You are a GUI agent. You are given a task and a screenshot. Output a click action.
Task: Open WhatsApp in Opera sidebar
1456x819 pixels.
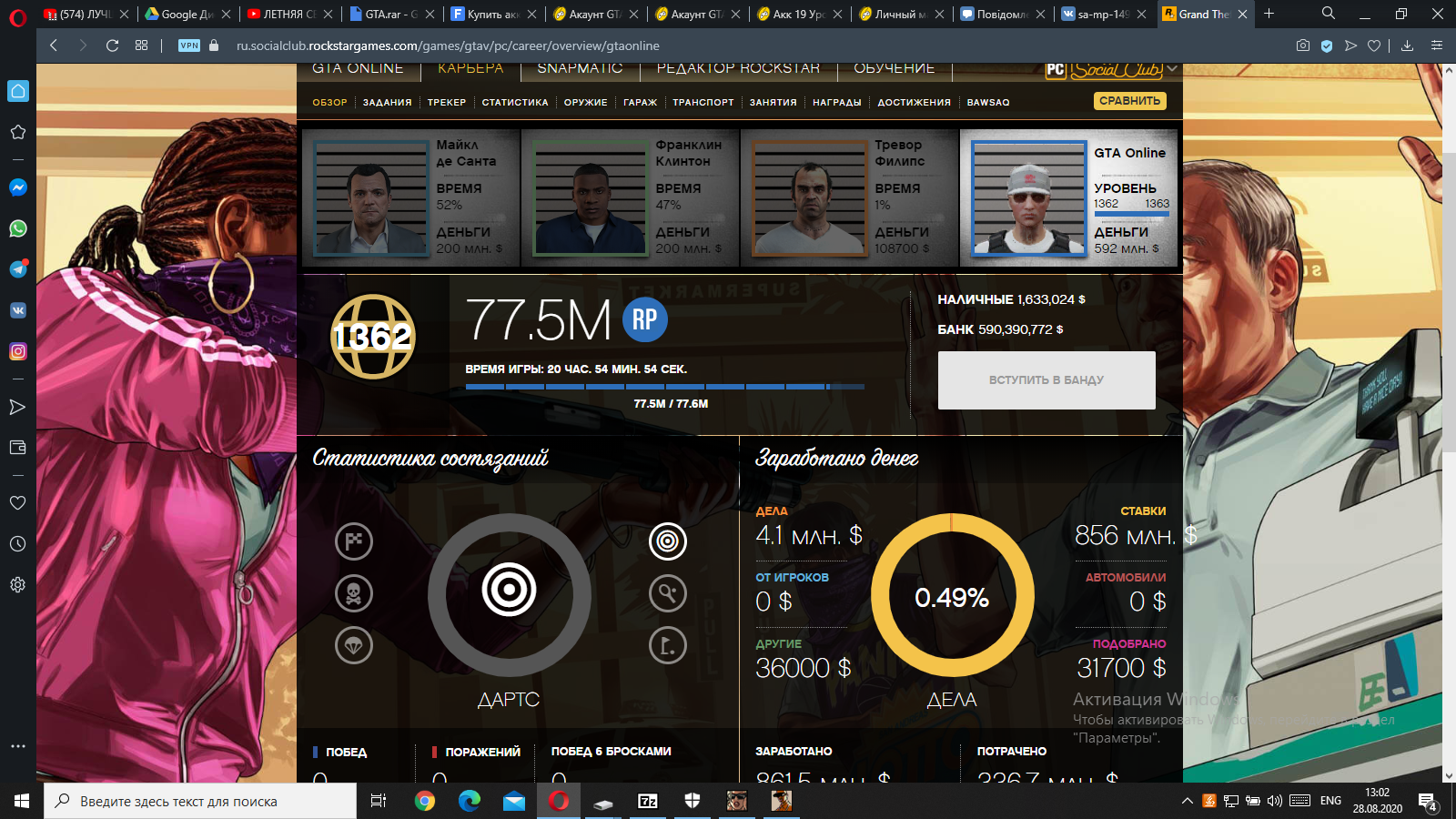click(18, 228)
